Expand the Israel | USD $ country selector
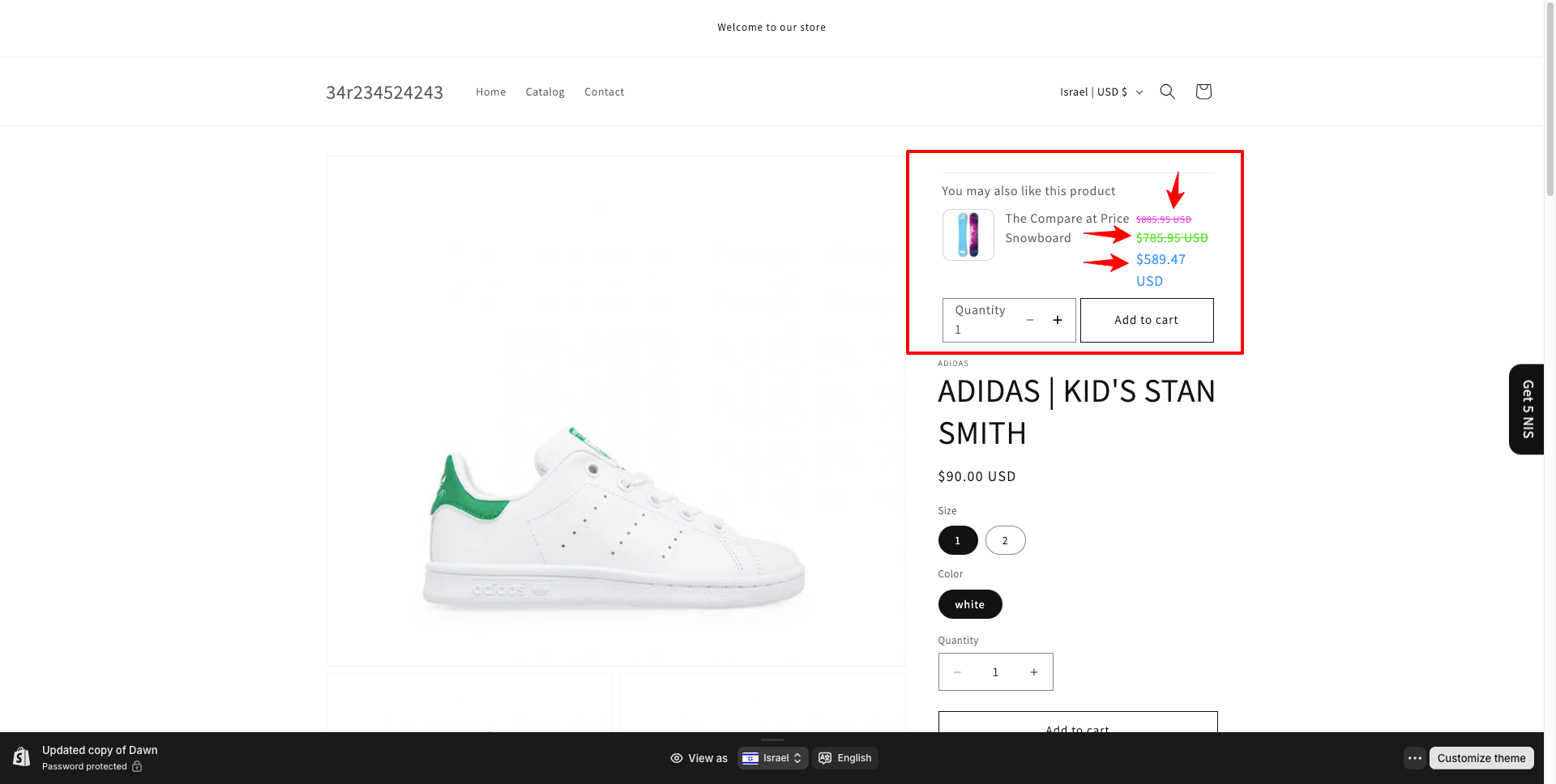This screenshot has width=1556, height=784. tap(1101, 92)
